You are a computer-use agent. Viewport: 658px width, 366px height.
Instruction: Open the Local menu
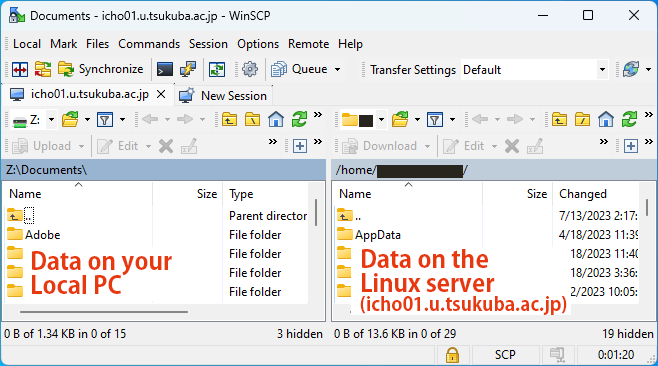[x=27, y=44]
